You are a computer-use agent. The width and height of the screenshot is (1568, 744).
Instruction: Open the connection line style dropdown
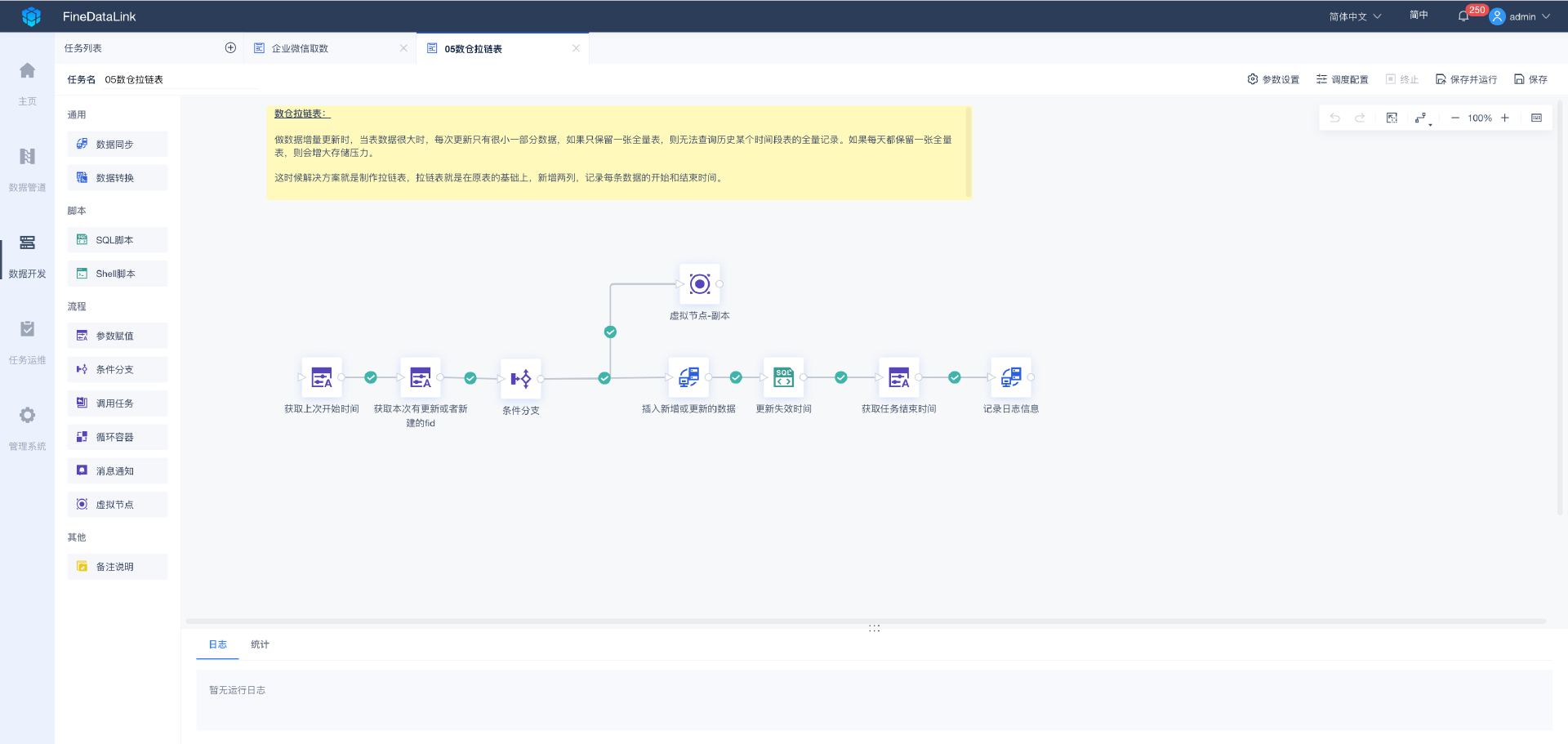[x=1423, y=118]
